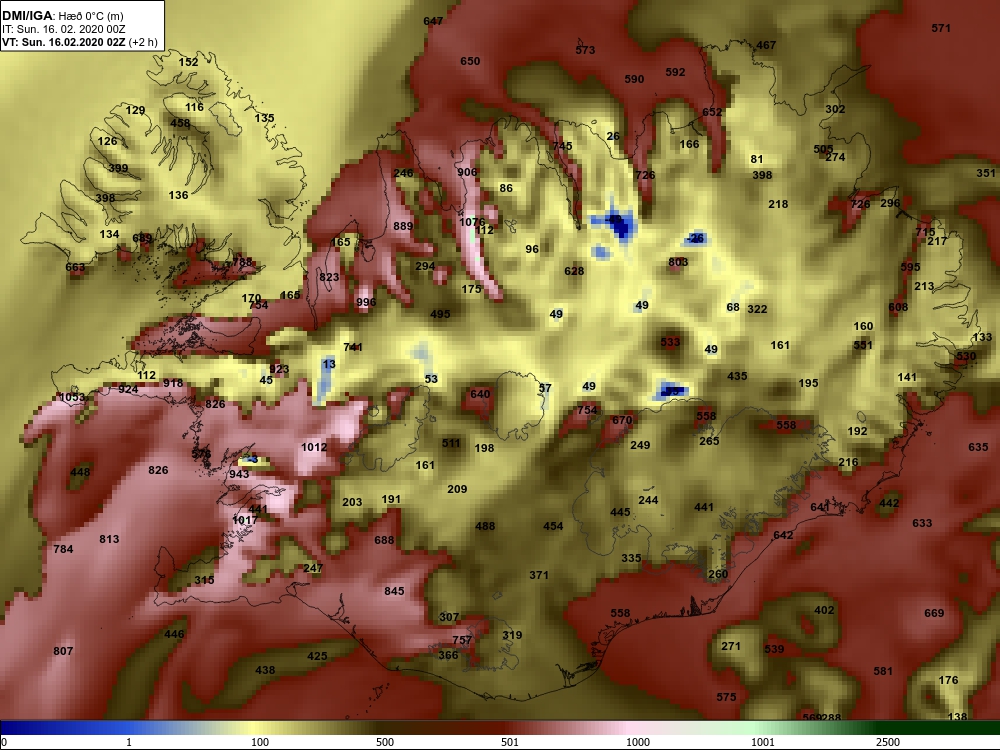Image resolution: width=1000 pixels, height=750 pixels.
Task: Click the map value '803'
Action: (678, 262)
